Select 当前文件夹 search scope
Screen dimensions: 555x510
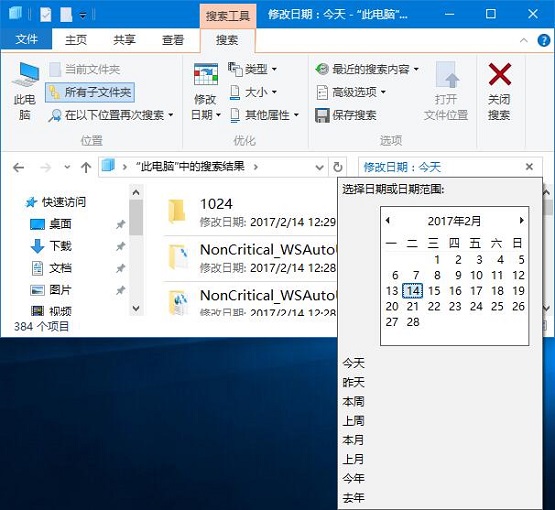click(85, 69)
